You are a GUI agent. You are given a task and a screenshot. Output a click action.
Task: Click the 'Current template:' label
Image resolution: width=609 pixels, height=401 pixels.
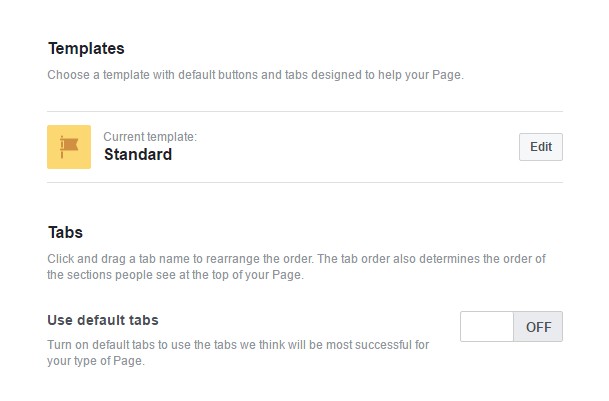(150, 136)
